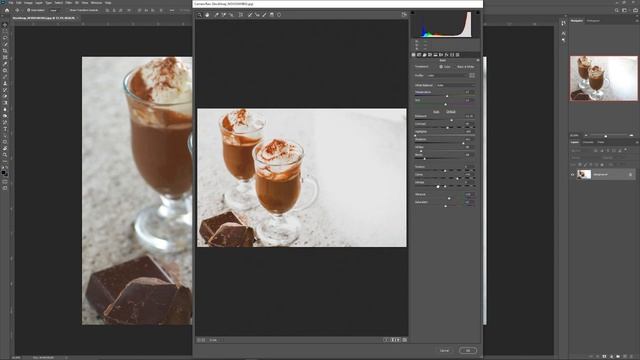The image size is (640, 360).
Task: Open the Detail panel tab in Camera Raw
Action: click(424, 55)
